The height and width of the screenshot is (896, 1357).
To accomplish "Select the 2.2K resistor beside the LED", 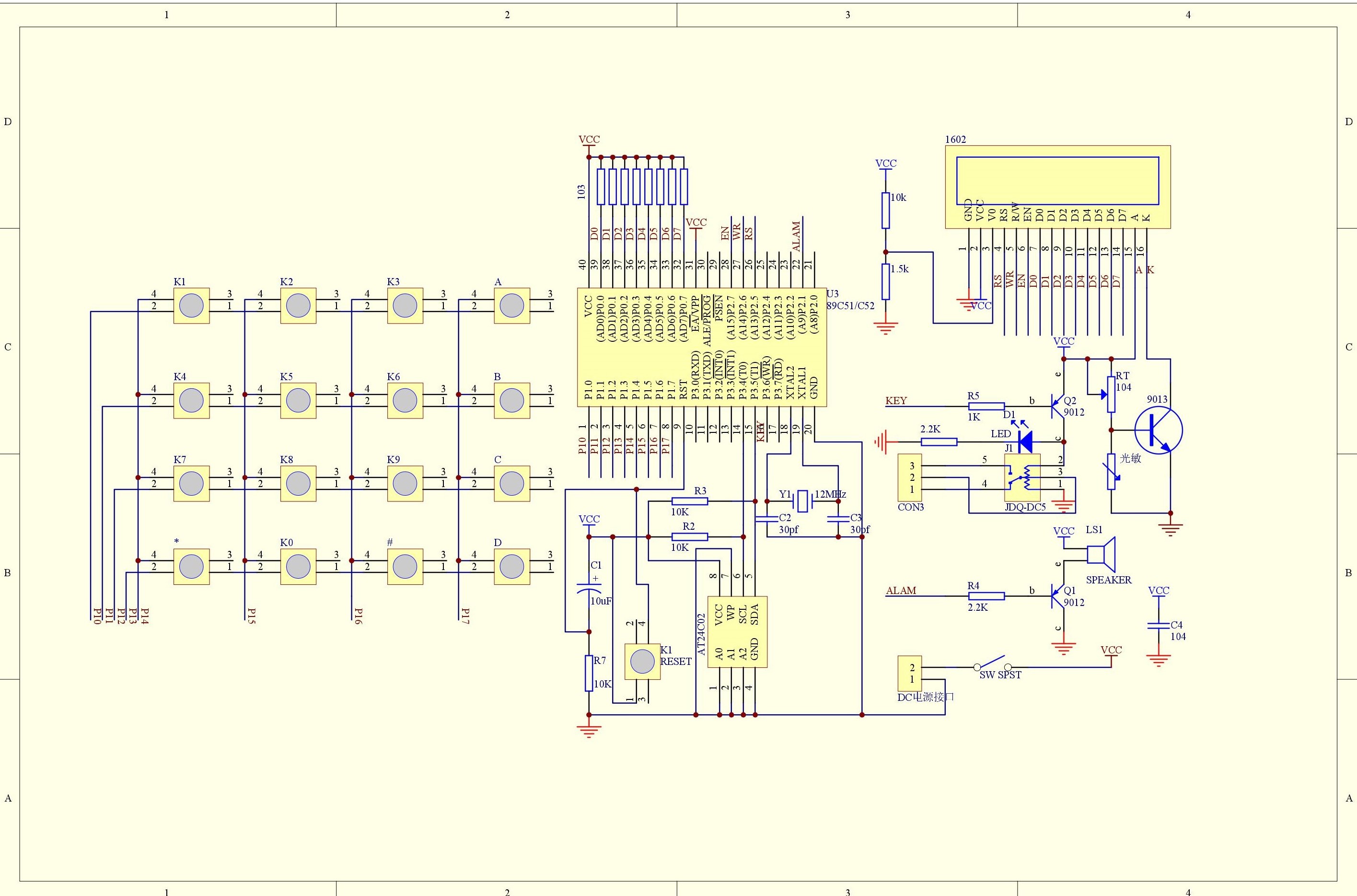I will point(939,442).
